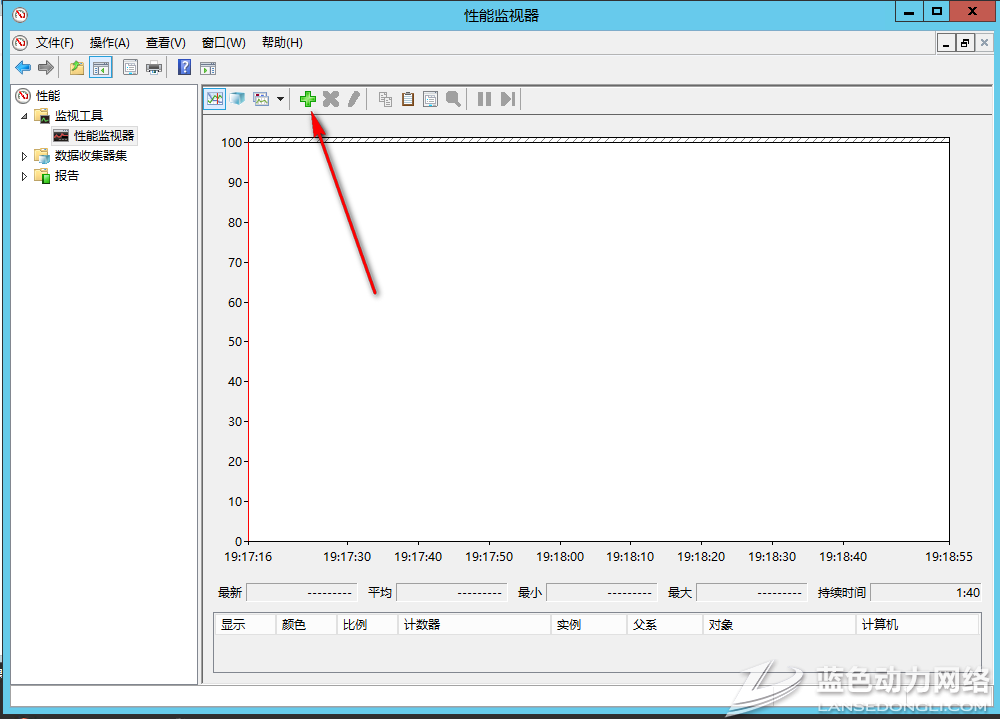
Task: Freeze display with the pause button
Action: click(484, 99)
